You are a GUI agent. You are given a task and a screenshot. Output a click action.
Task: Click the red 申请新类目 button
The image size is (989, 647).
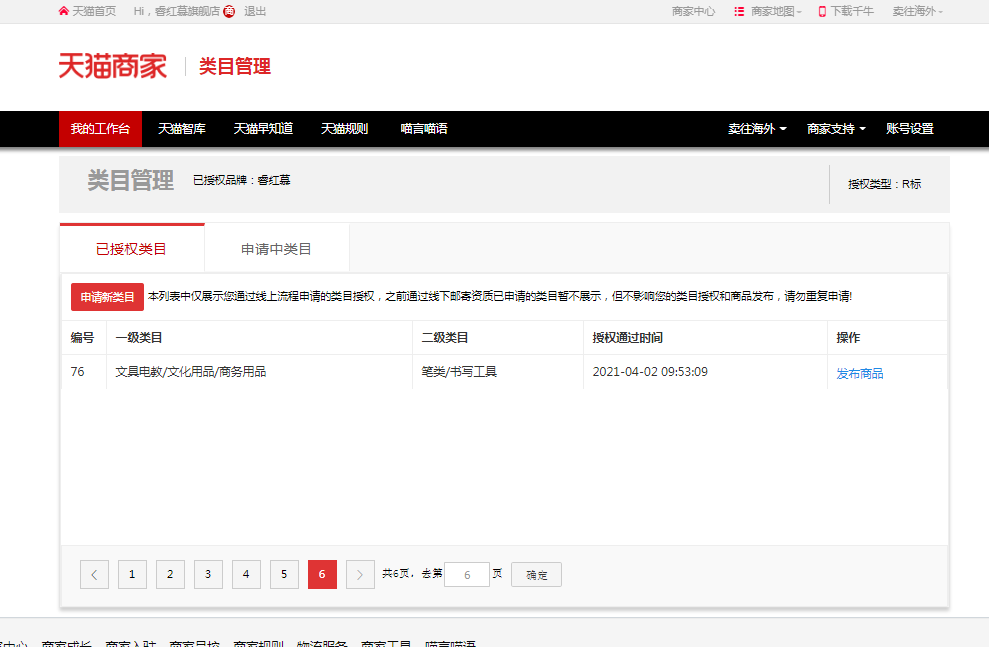coord(107,297)
